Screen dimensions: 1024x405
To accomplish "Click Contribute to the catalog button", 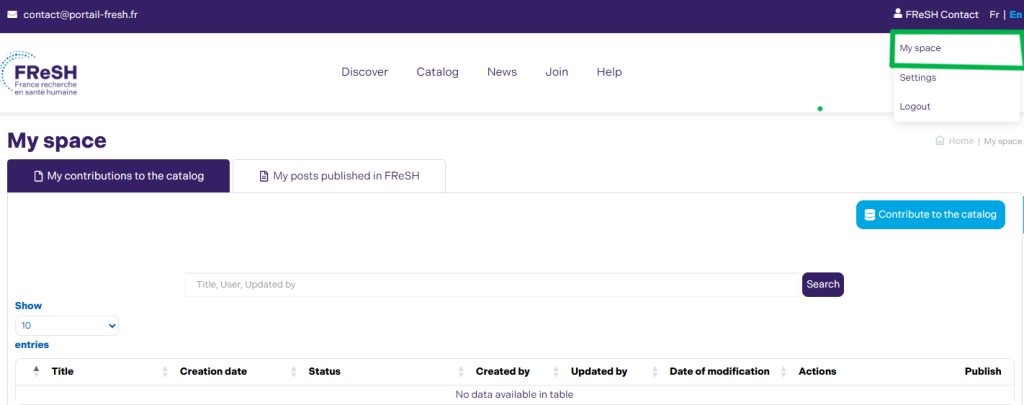I will click(x=930, y=215).
